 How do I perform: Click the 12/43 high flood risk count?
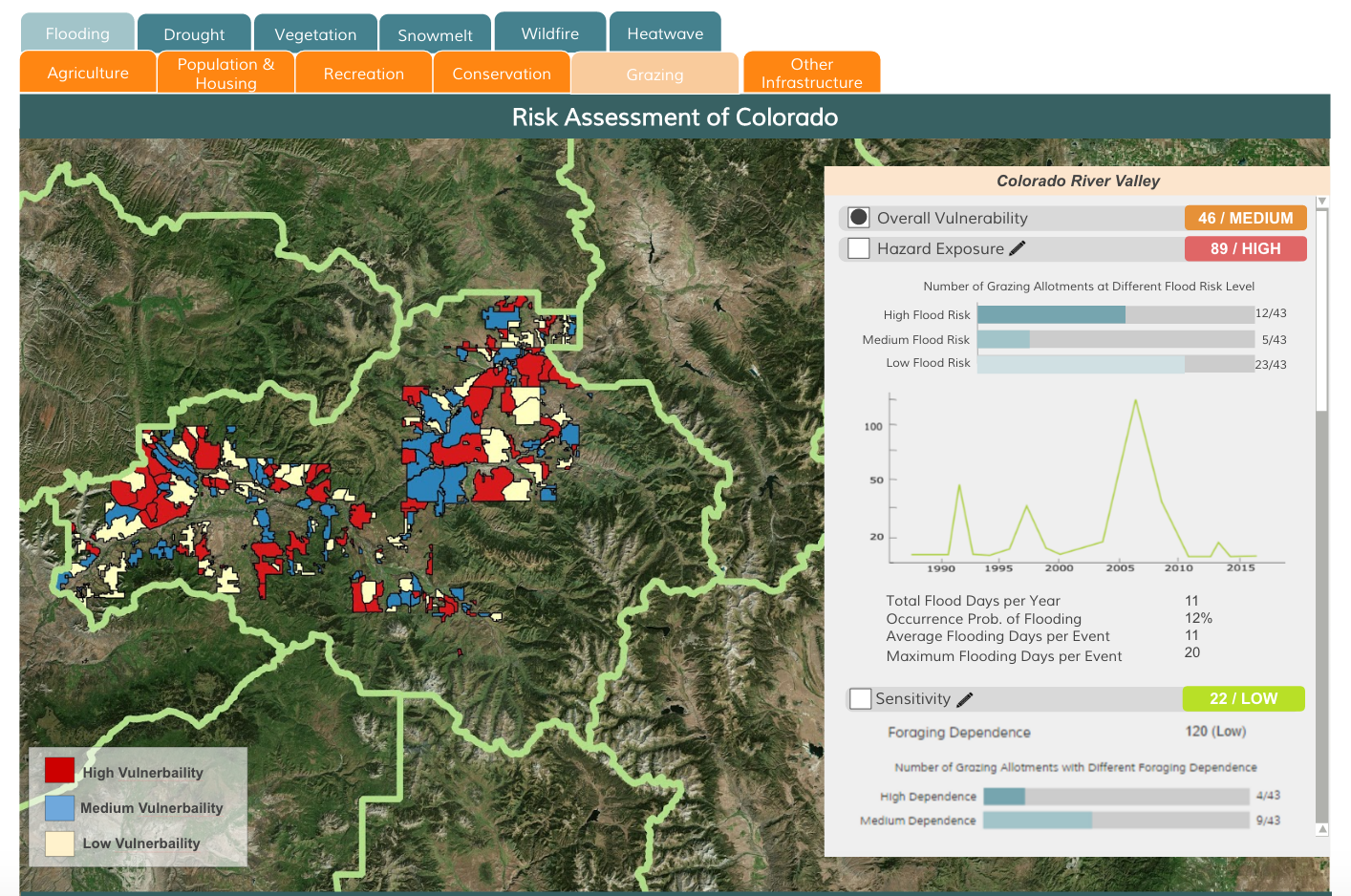[1271, 313]
